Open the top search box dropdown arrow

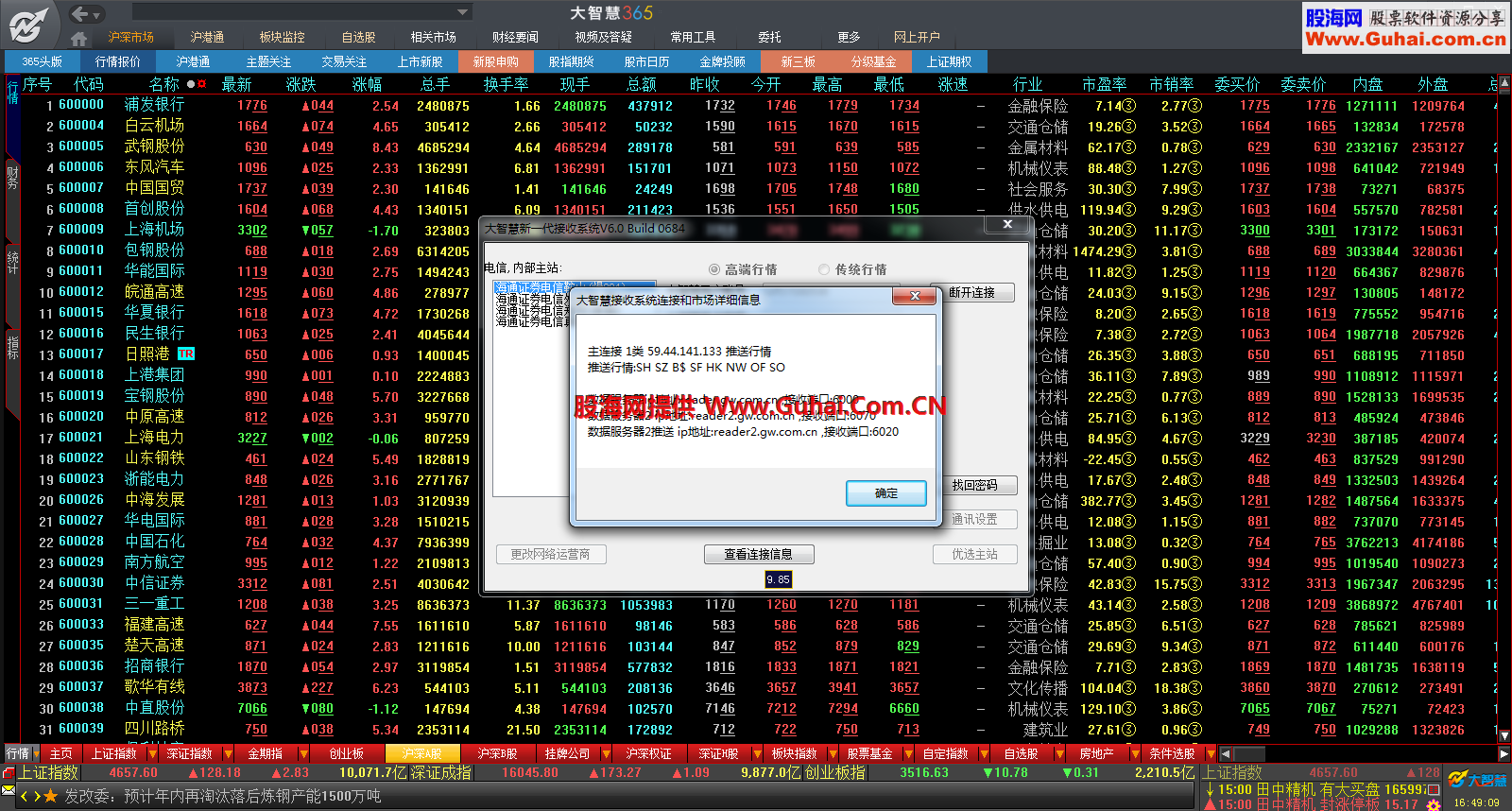pos(462,12)
